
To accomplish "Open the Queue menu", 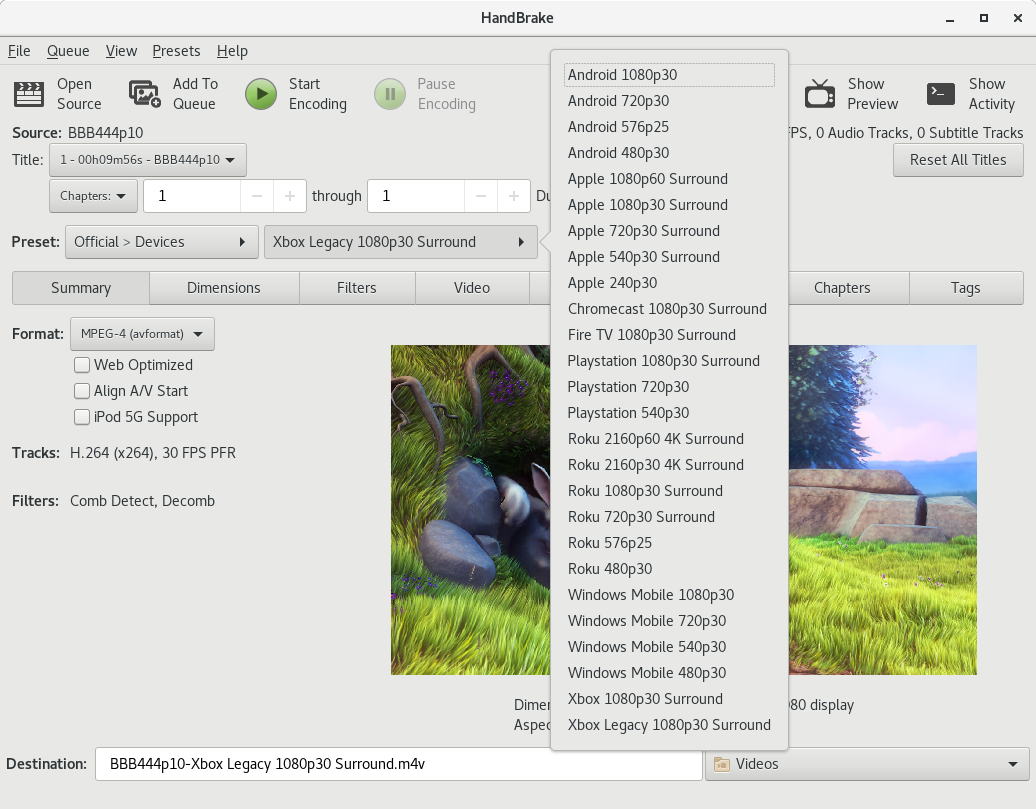I will click(x=68, y=51).
